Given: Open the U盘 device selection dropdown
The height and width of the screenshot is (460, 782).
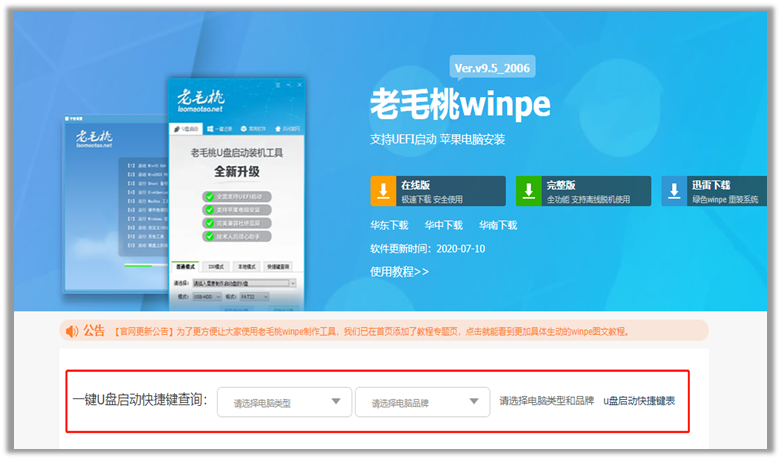Looking at the screenshot, I should [x=244, y=283].
